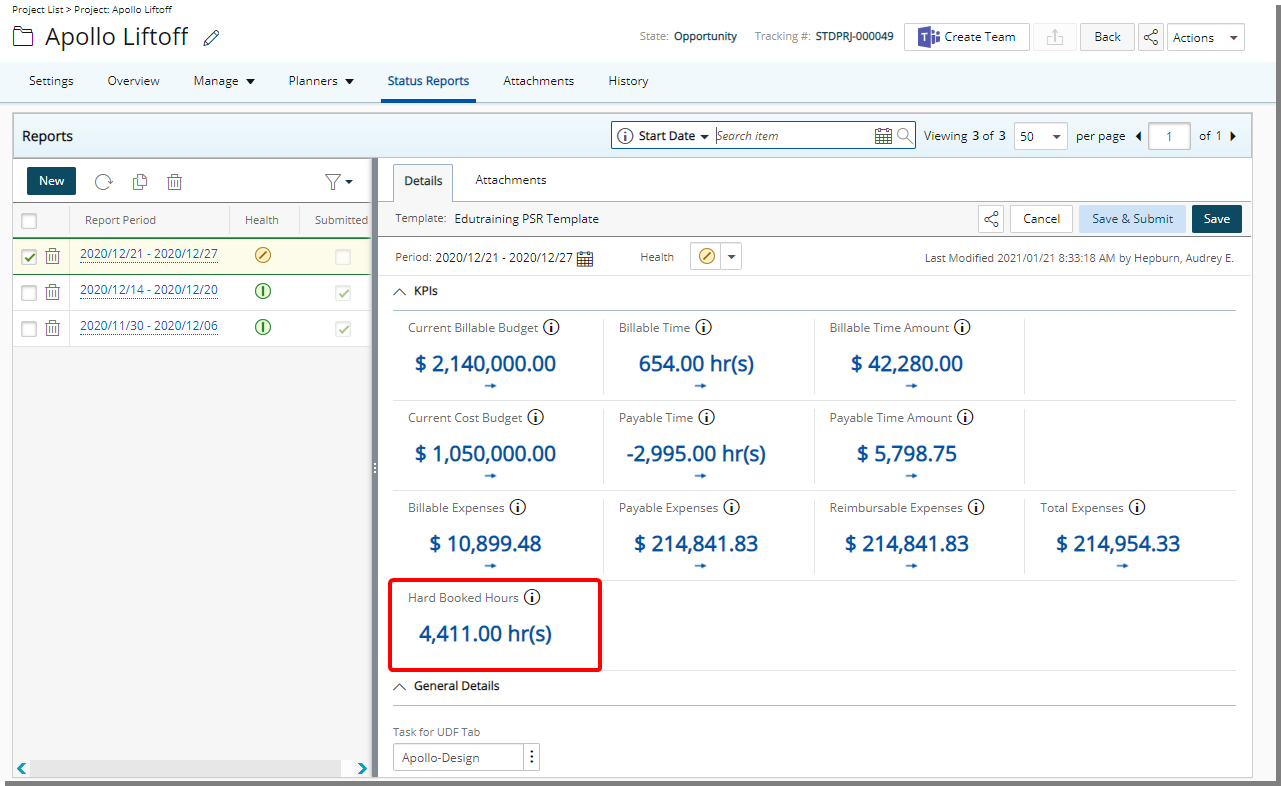Show info for Total Expenses

[1137, 507]
